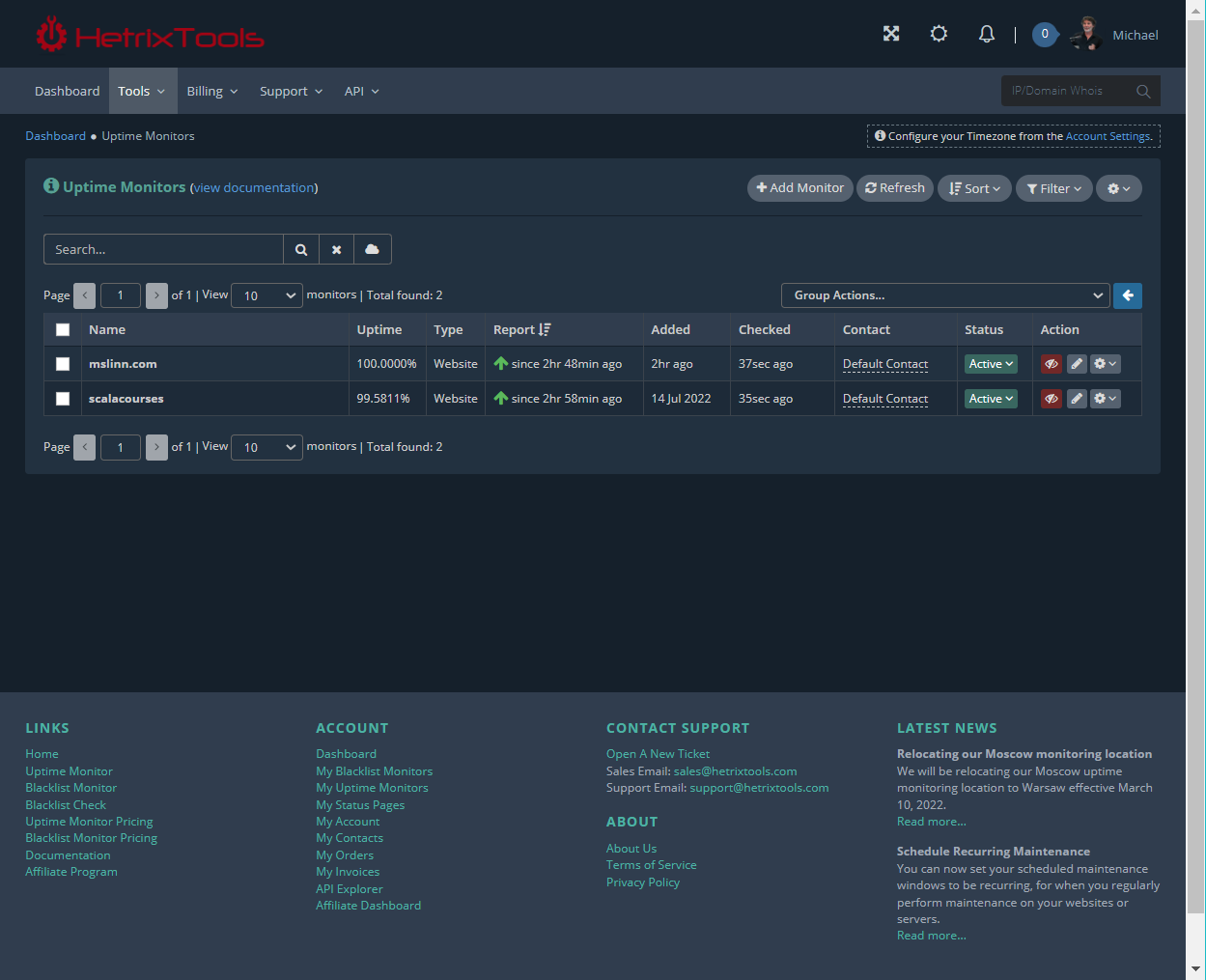Toggle the theme sun icon
The width and height of the screenshot is (1206, 980).
pos(939,34)
